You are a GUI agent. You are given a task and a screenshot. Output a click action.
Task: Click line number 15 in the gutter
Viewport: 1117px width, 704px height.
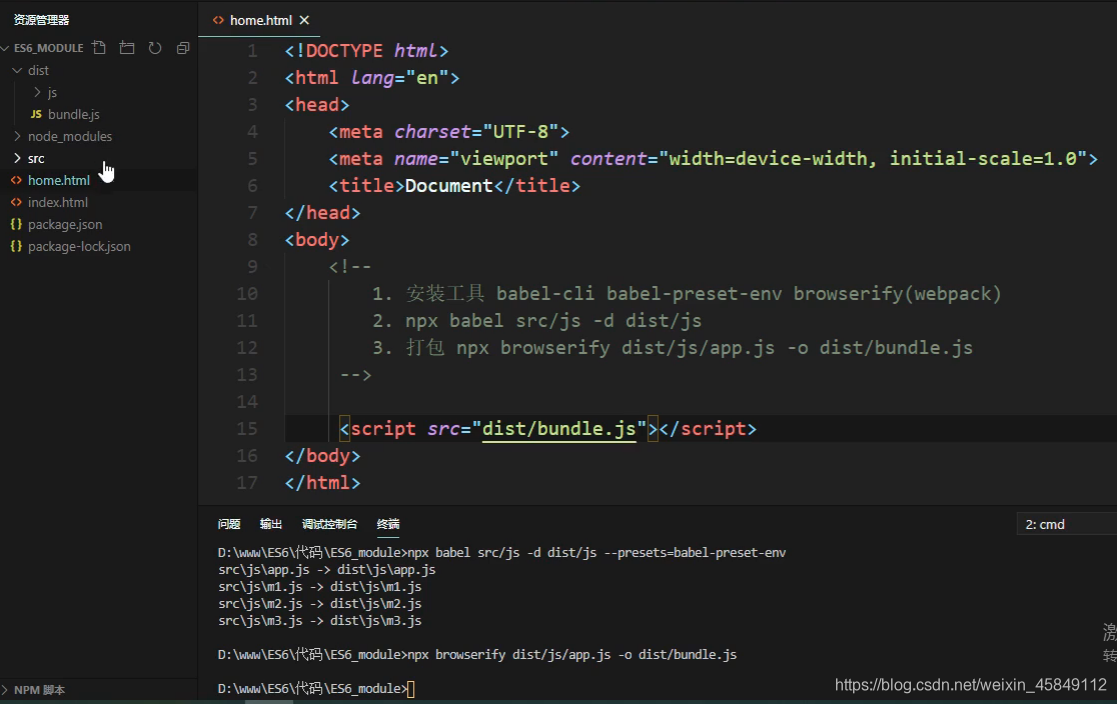point(247,428)
